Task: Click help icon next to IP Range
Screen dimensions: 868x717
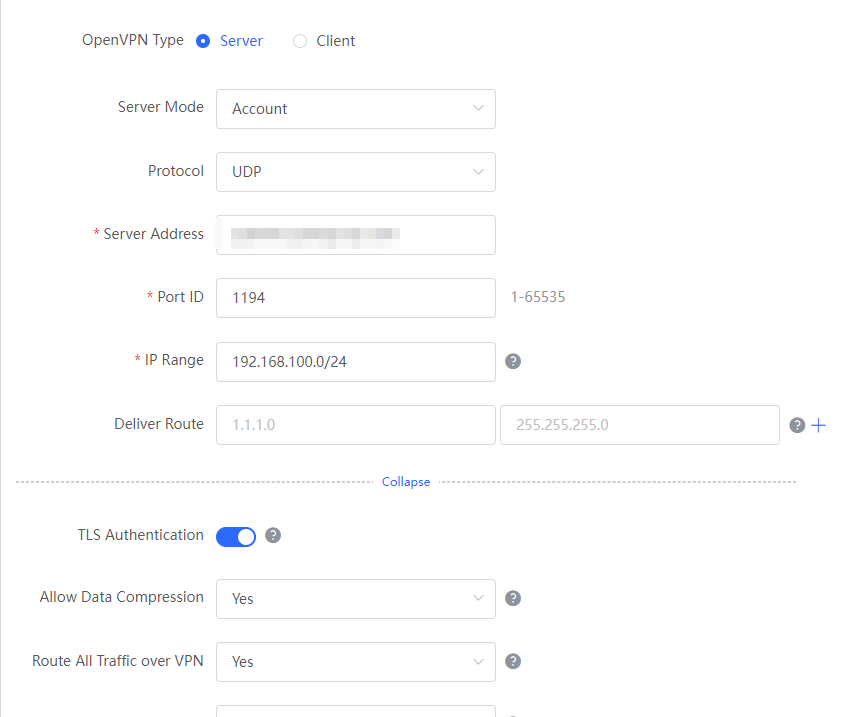Action: pos(513,361)
